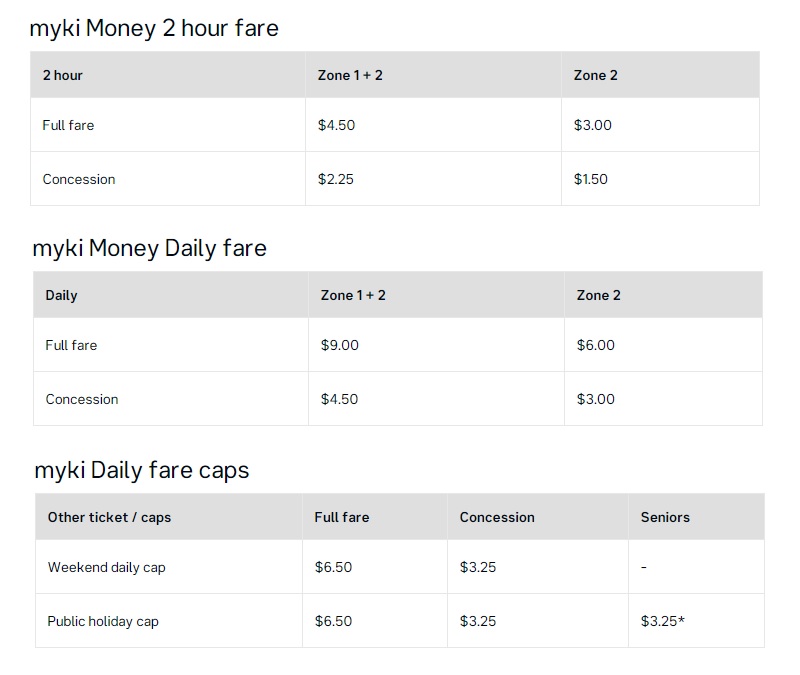The width and height of the screenshot is (800, 675).
Task: Click the "myki Money 2 hour fare" heading
Action: coord(154,28)
